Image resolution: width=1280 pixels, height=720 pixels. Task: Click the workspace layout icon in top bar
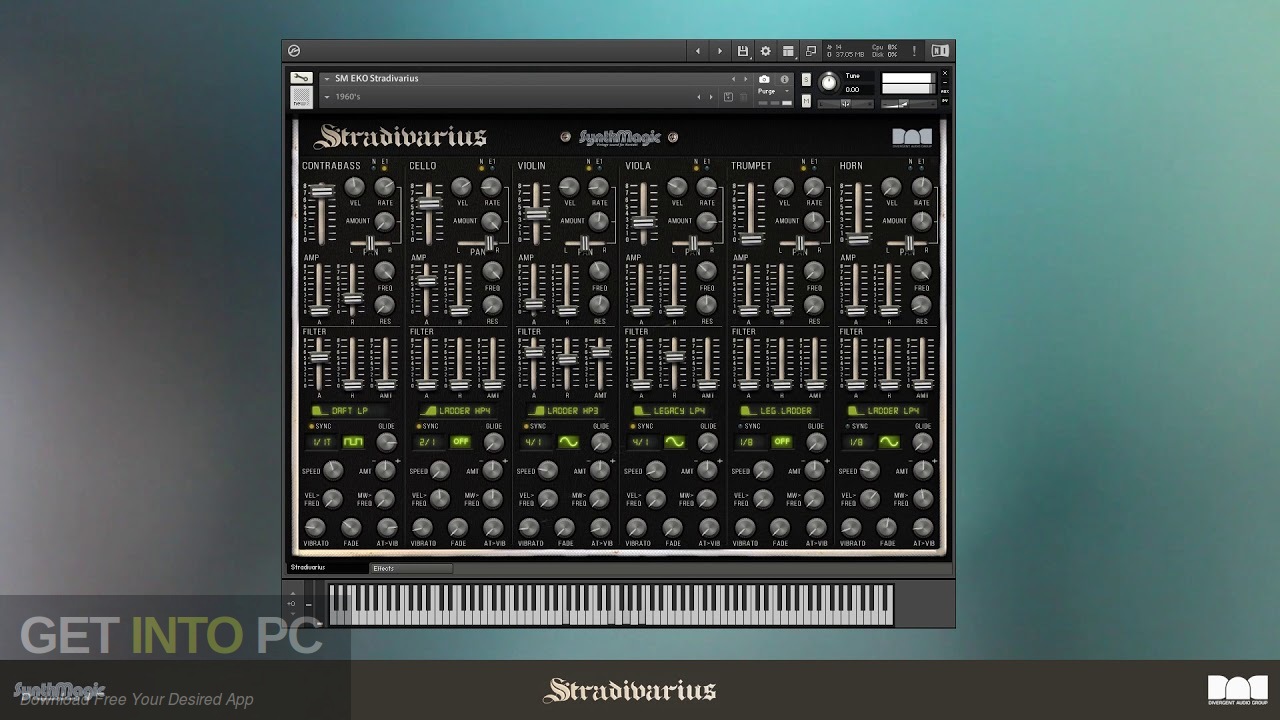click(x=788, y=51)
